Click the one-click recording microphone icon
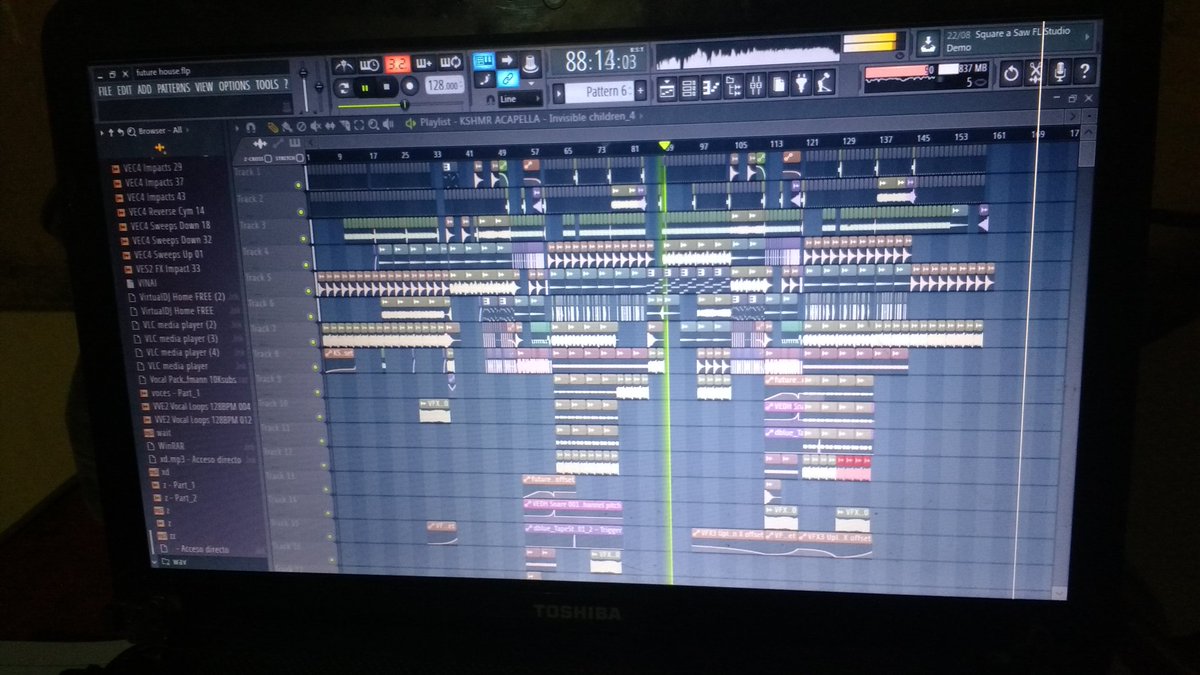The height and width of the screenshot is (675, 1200). click(1059, 71)
